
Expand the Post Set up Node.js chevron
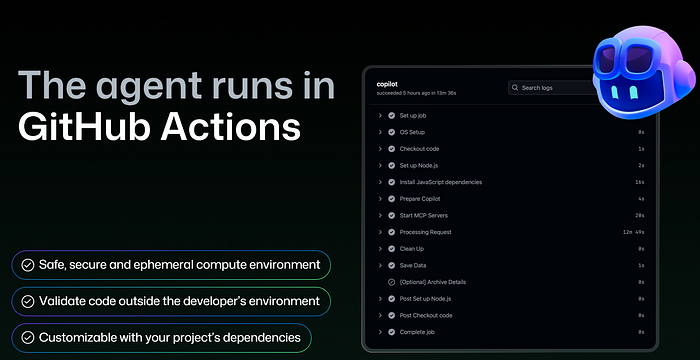tap(380, 299)
